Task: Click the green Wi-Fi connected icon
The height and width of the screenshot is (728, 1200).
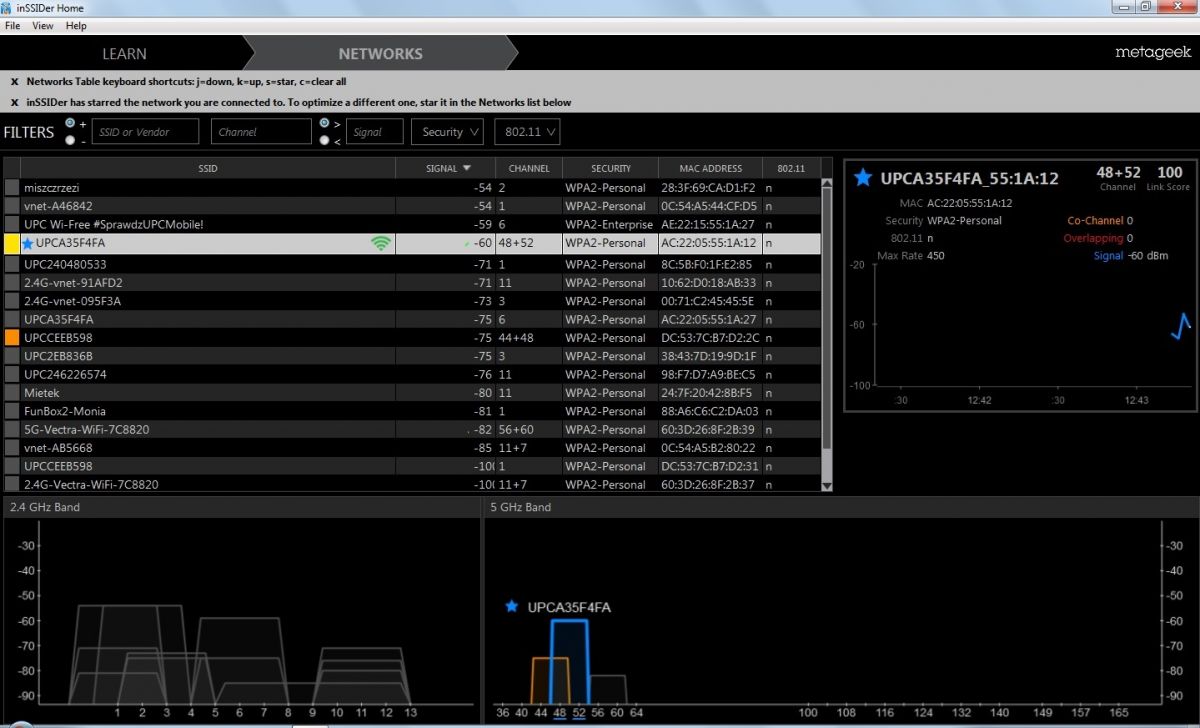Action: tap(380, 243)
